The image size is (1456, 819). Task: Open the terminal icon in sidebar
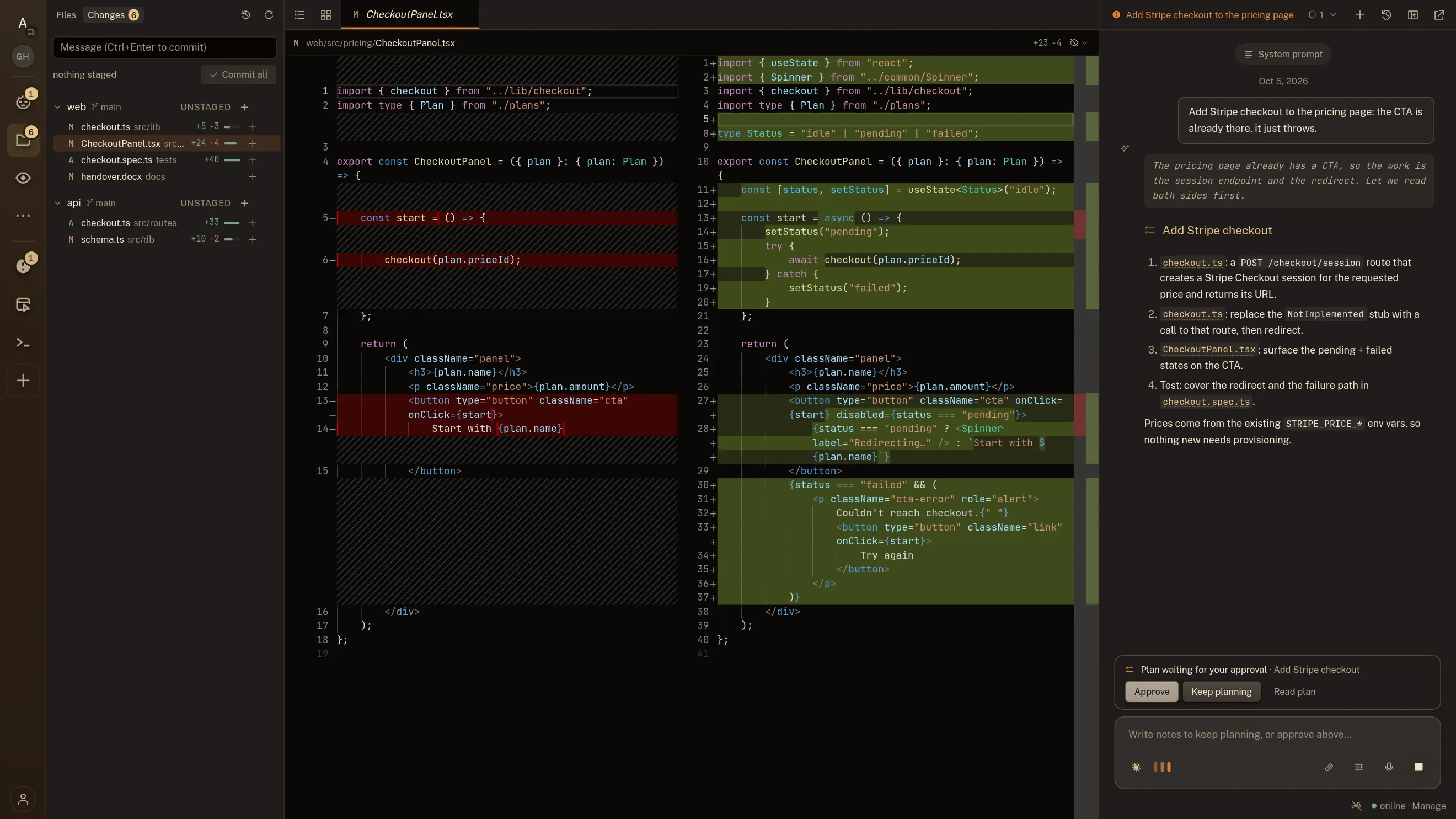23,342
